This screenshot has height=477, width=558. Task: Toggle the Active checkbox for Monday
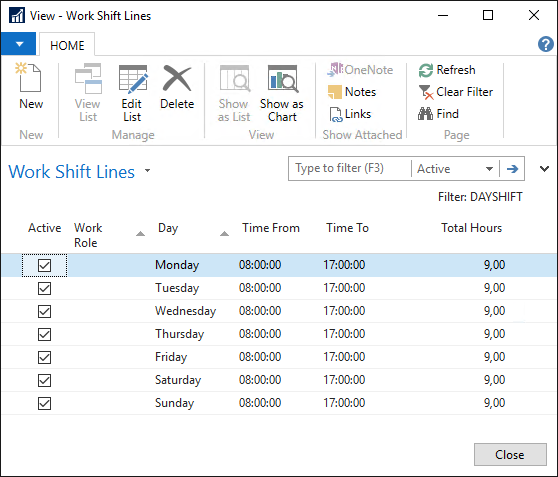pos(44,265)
